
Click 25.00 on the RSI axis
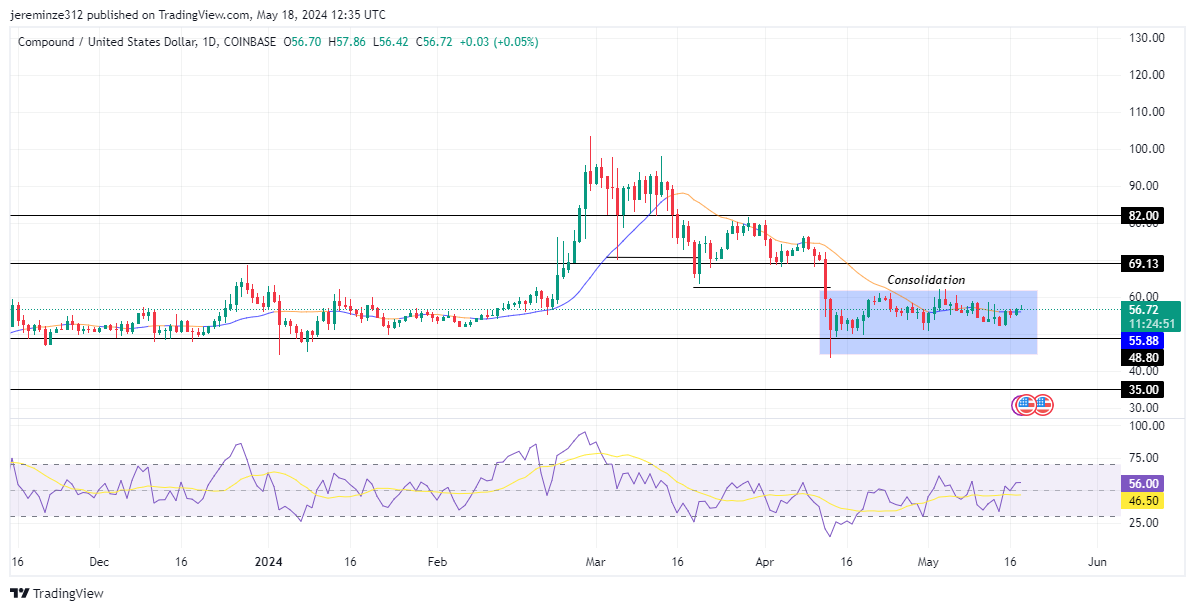pyautogui.click(x=1146, y=523)
